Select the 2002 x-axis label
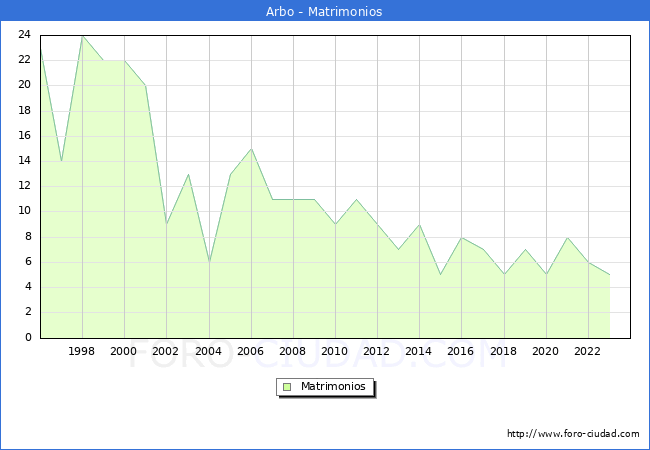 (x=165, y=351)
